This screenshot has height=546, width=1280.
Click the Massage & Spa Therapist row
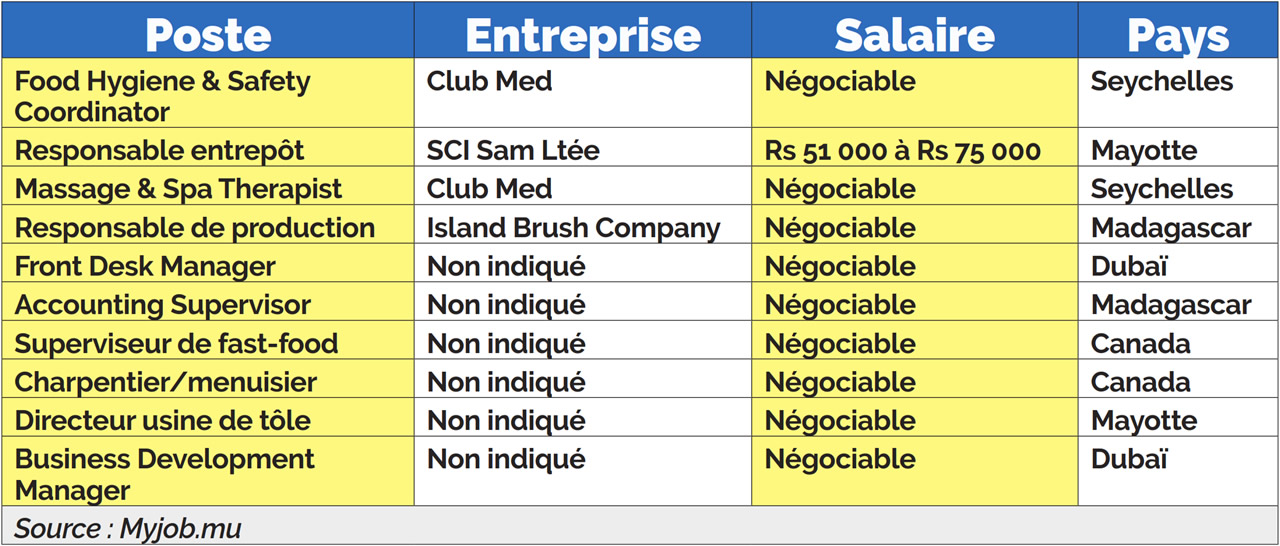179,189
